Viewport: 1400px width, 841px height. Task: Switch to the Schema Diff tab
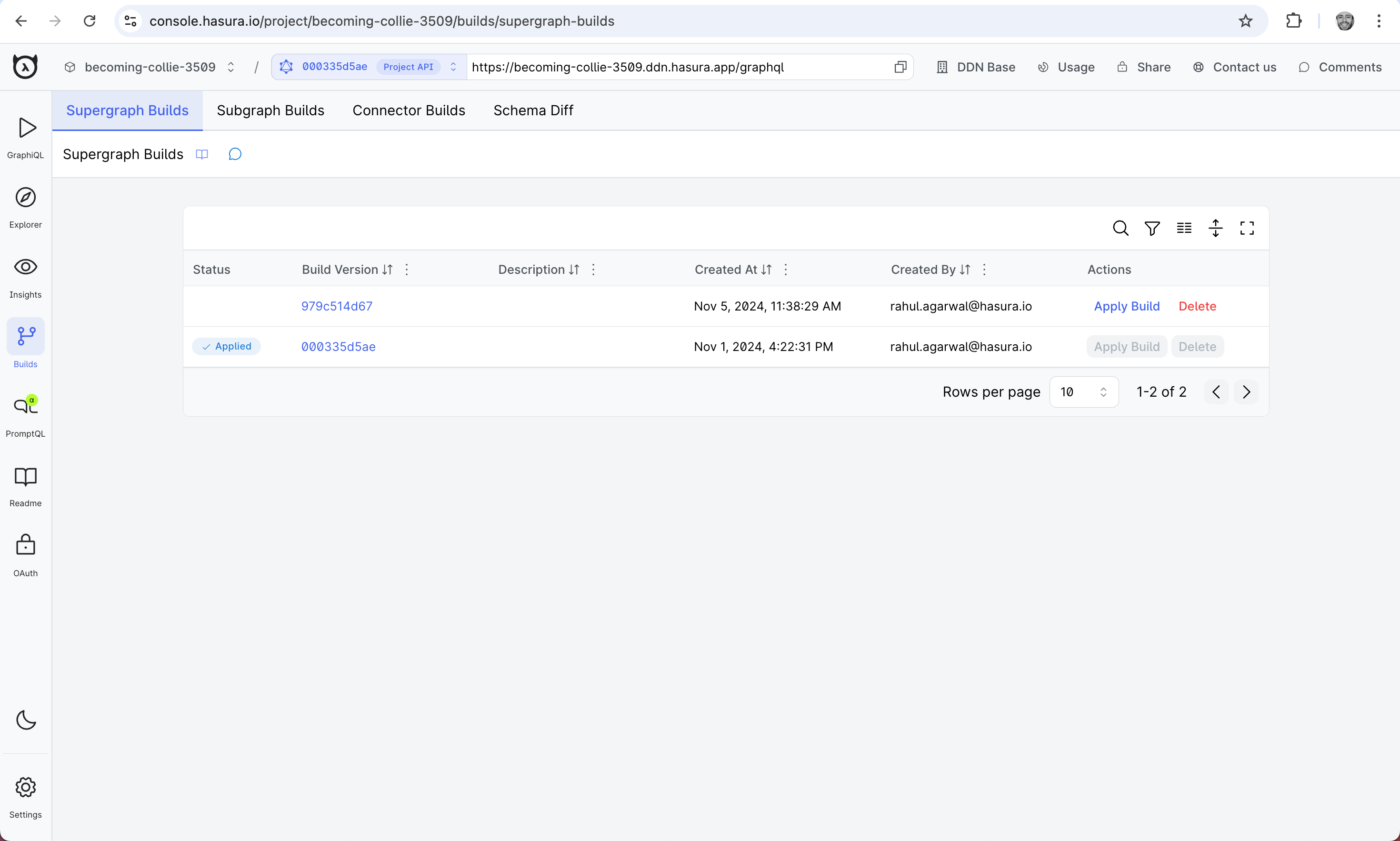pyautogui.click(x=532, y=110)
